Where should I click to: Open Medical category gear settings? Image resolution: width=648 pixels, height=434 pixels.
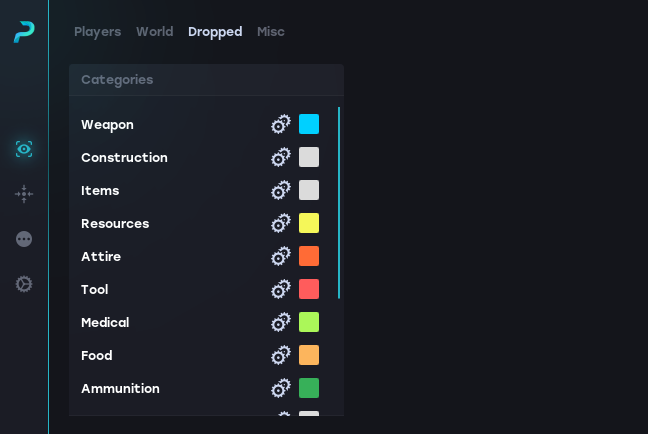(281, 322)
